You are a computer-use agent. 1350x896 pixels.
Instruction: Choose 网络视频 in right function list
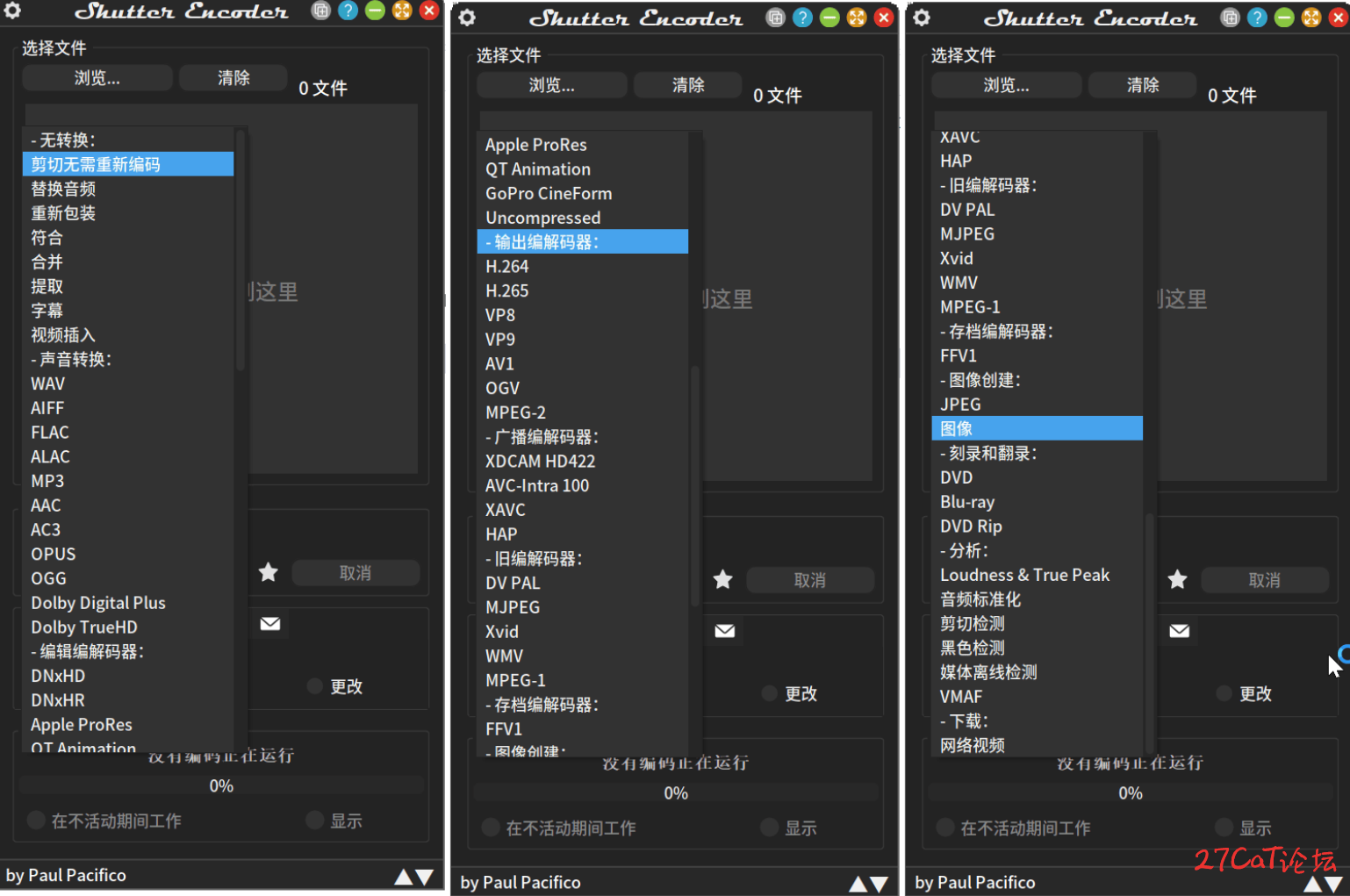click(1038, 745)
